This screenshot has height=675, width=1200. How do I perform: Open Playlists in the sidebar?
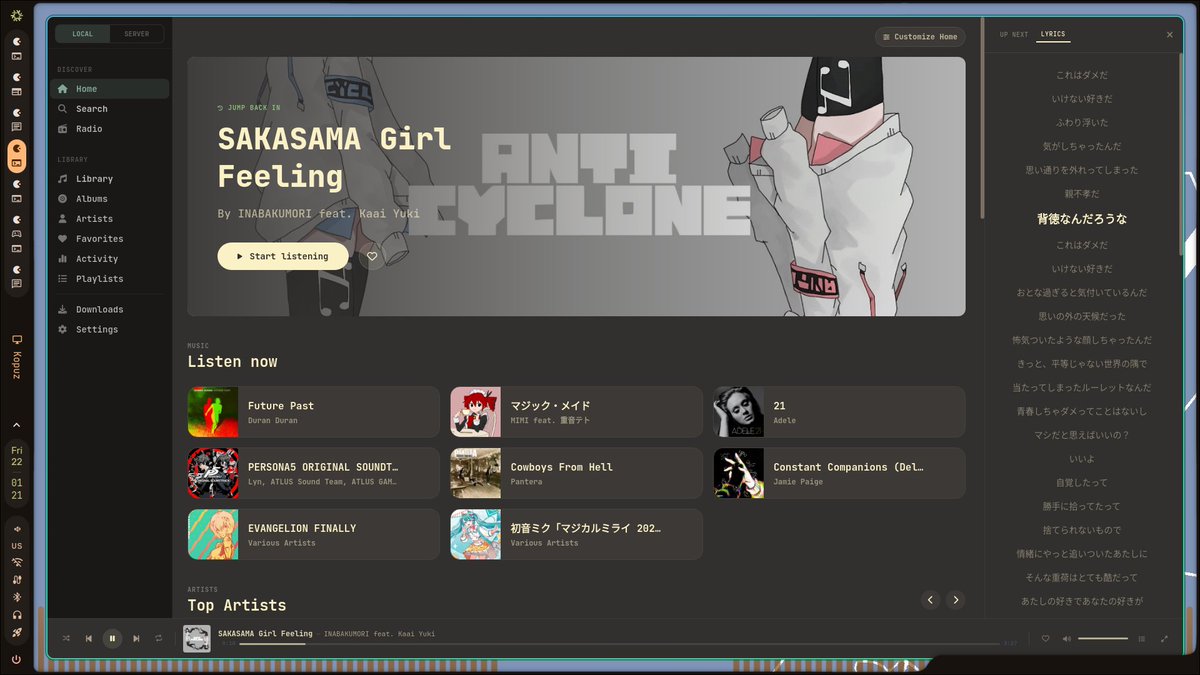109,279
